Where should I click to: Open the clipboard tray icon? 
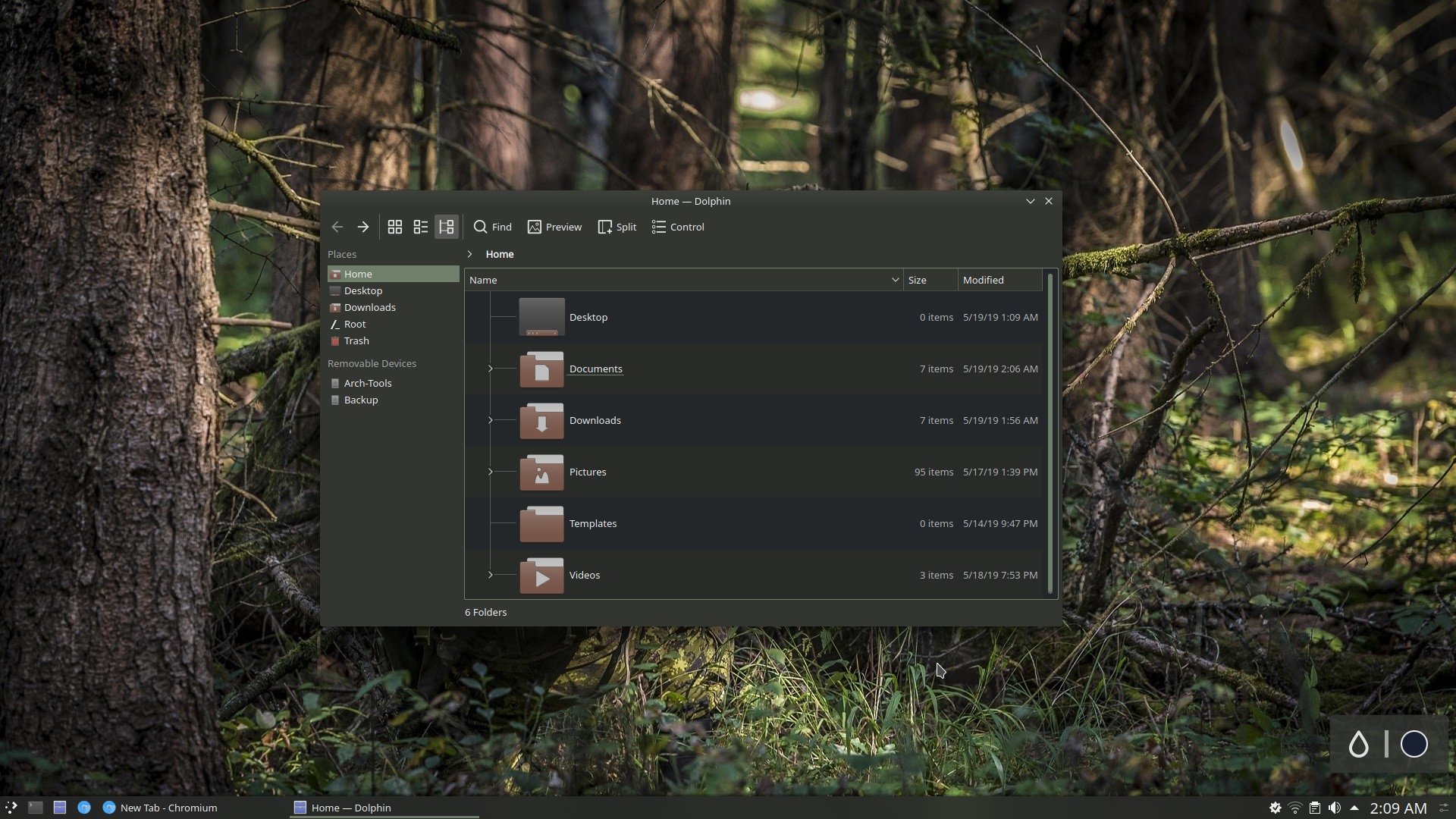click(1315, 808)
